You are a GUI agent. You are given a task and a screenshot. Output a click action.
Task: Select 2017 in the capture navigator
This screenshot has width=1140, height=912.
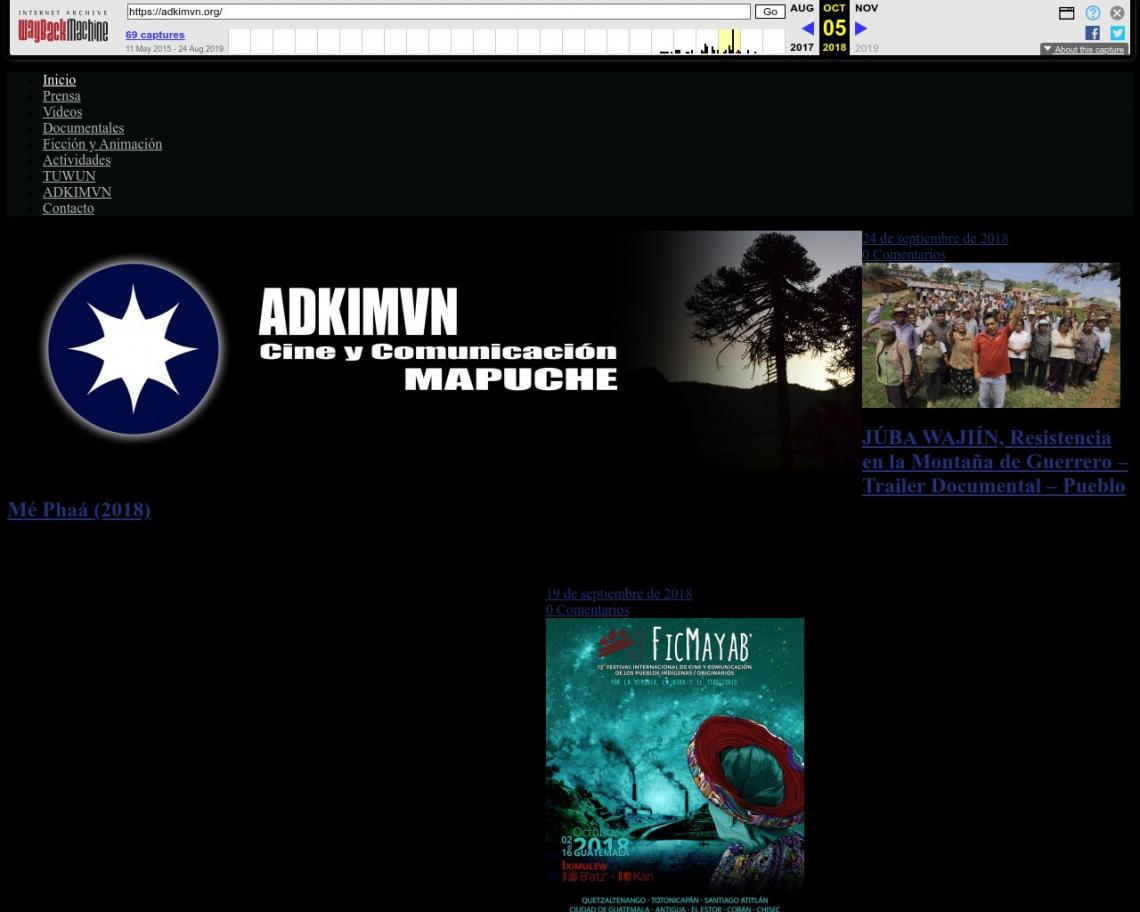pos(802,47)
